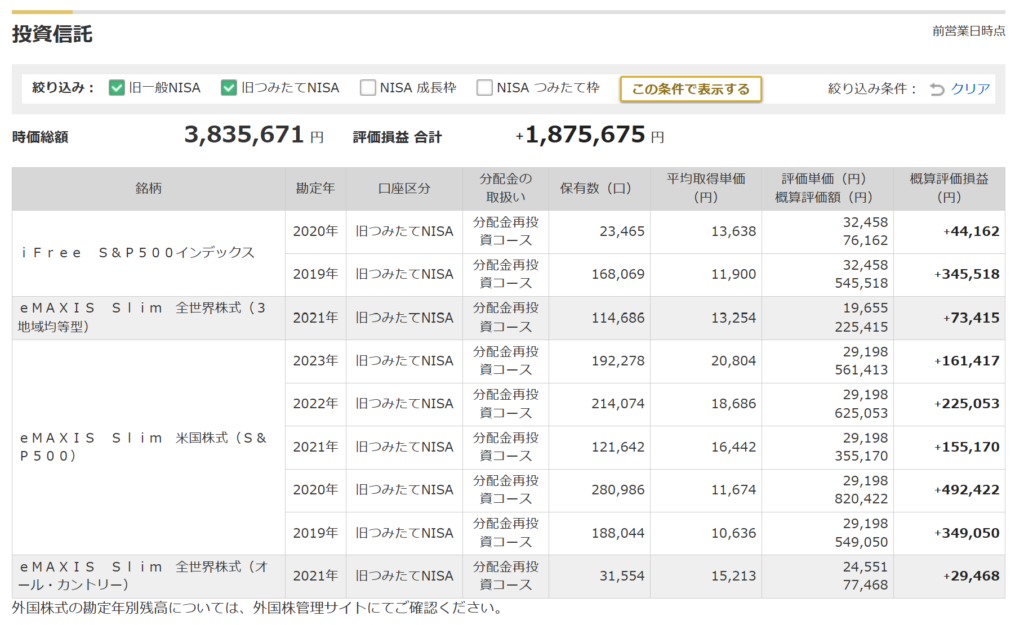Select the 2023年 account year cell
This screenshot has width=1024, height=625.
coord(315,361)
